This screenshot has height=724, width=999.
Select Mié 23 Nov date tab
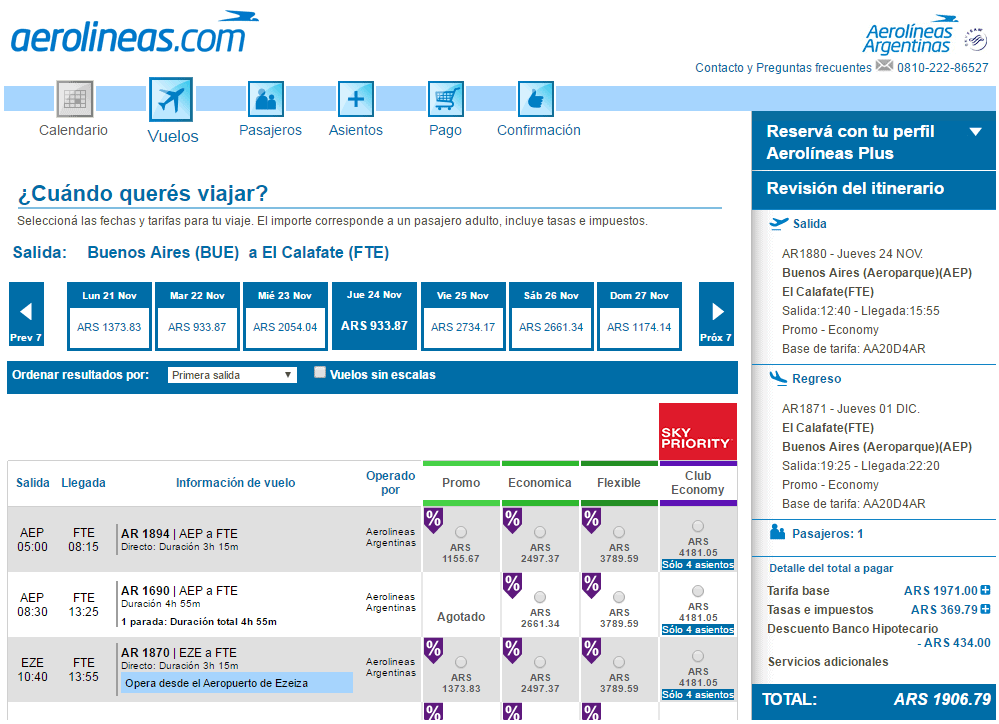[285, 316]
